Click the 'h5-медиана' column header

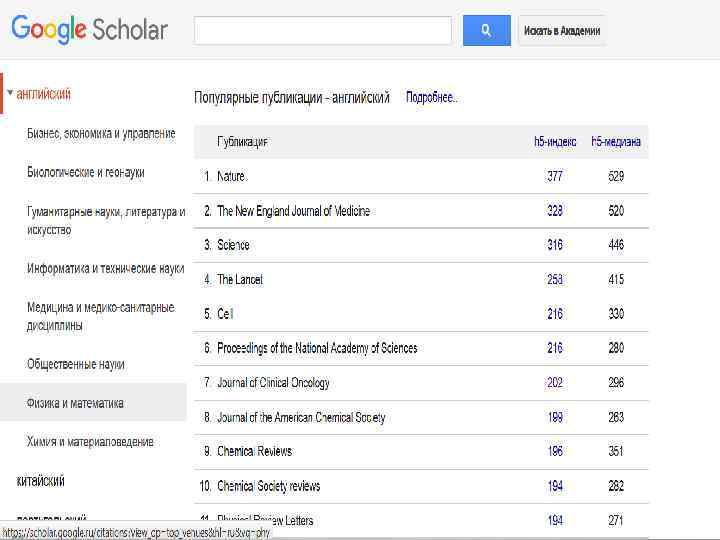pos(616,142)
